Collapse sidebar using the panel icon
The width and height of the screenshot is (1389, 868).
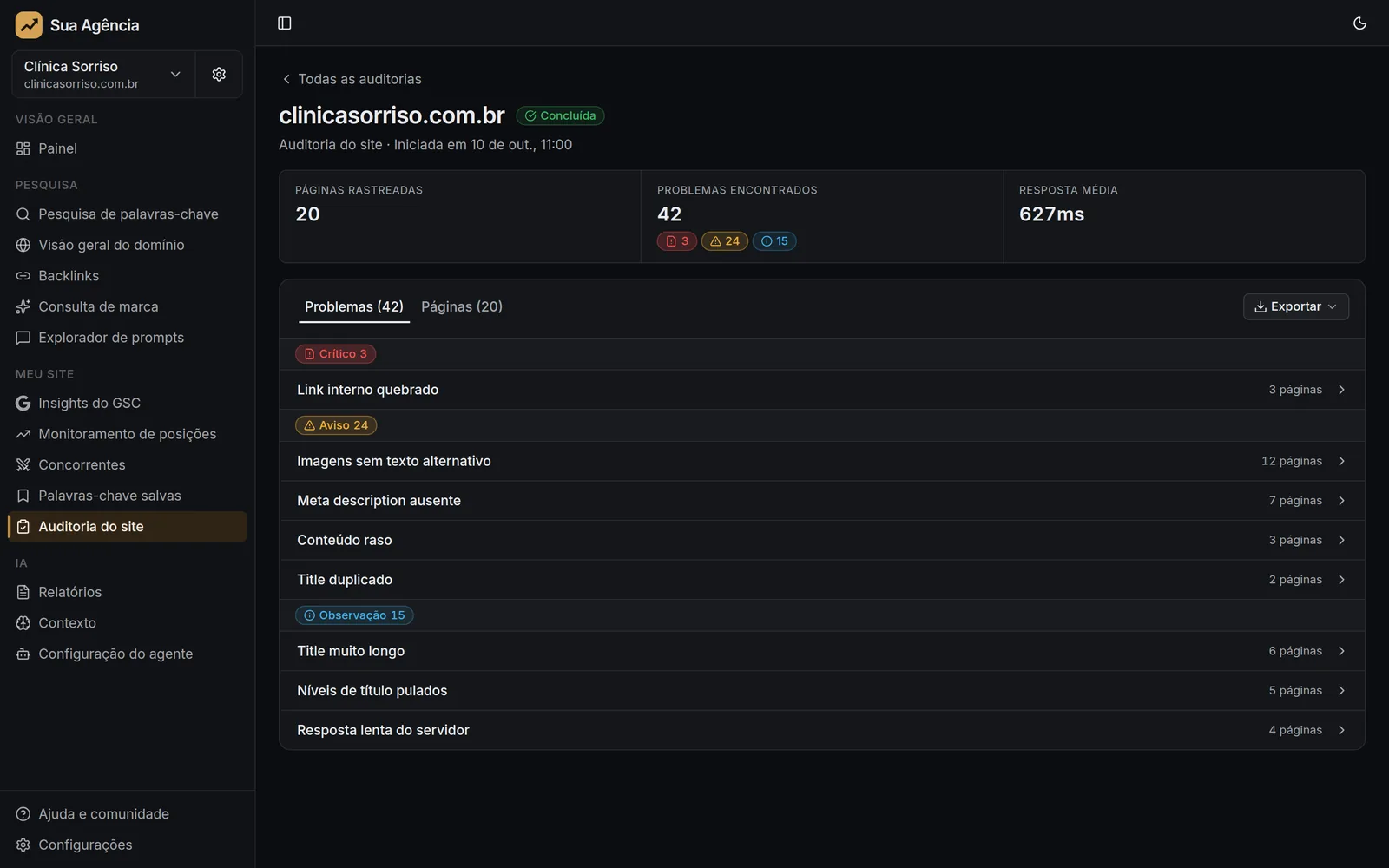(284, 23)
